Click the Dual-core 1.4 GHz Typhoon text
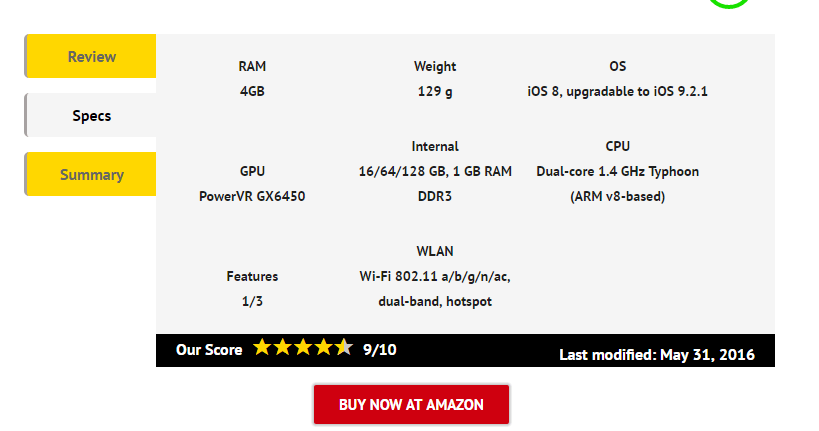The width and height of the screenshot is (819, 431). 617,172
